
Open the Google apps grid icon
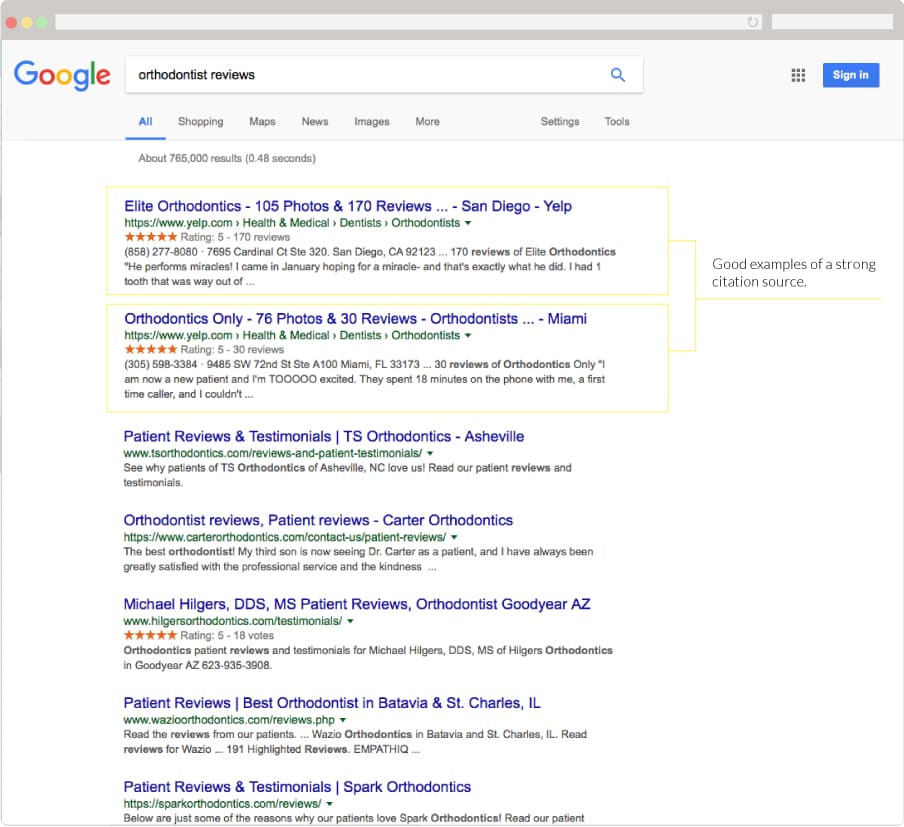[x=798, y=75]
